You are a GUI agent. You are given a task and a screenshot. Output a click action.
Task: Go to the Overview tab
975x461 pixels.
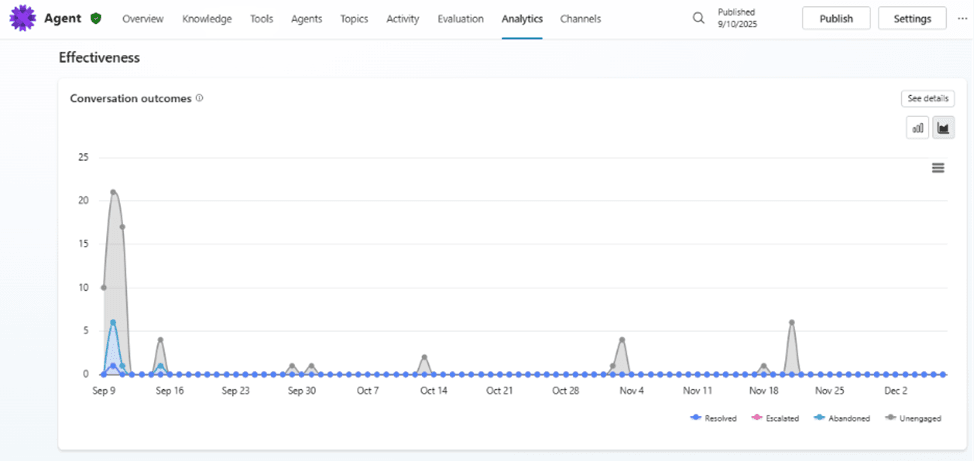(143, 19)
